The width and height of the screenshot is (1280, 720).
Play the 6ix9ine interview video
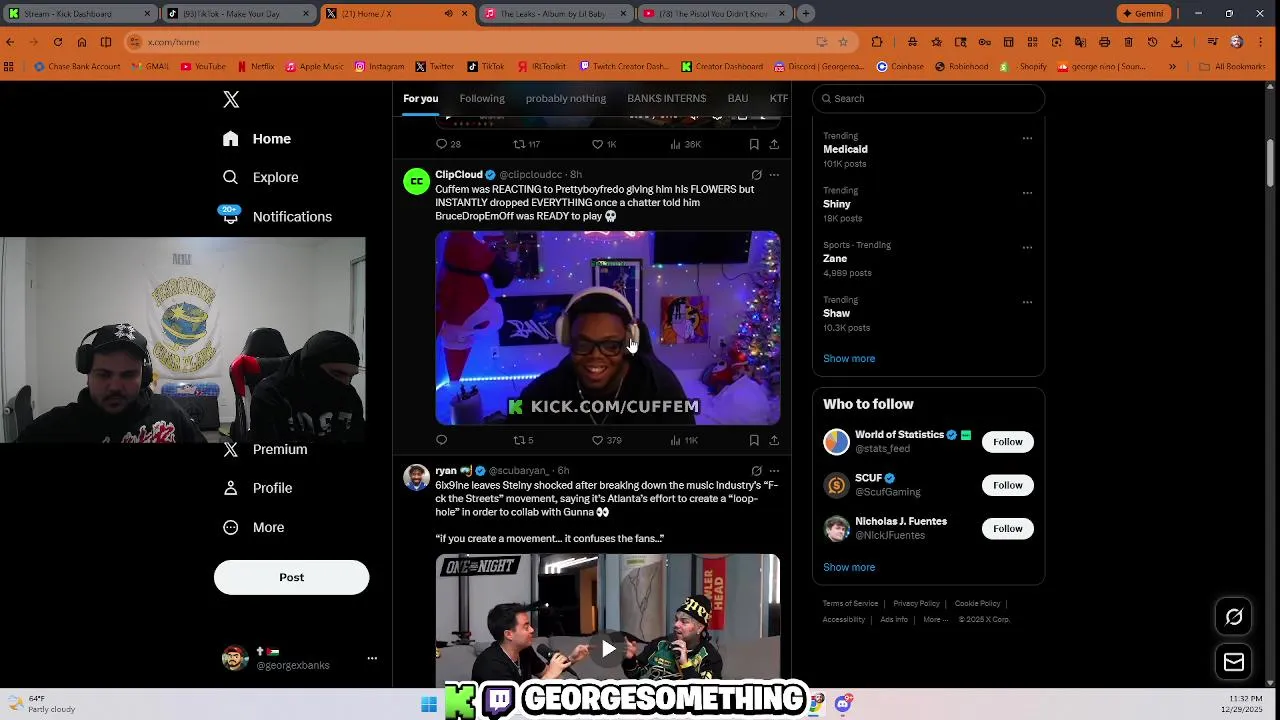point(608,649)
